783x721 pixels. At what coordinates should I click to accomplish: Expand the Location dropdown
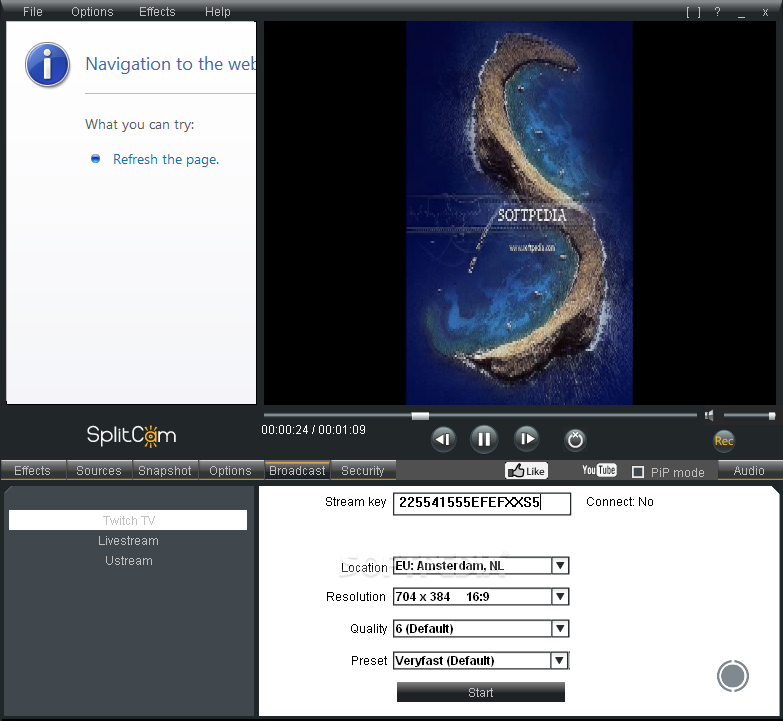[x=560, y=566]
